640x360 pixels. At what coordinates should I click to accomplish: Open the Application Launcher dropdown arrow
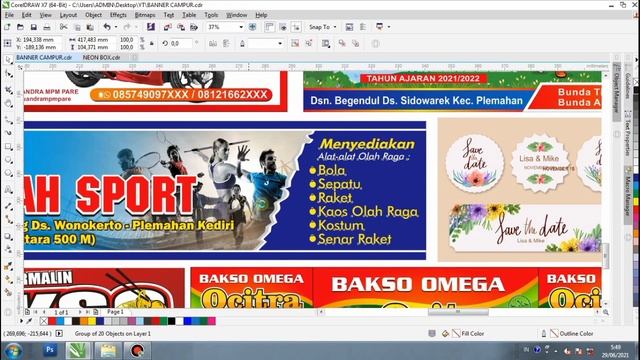click(389, 27)
